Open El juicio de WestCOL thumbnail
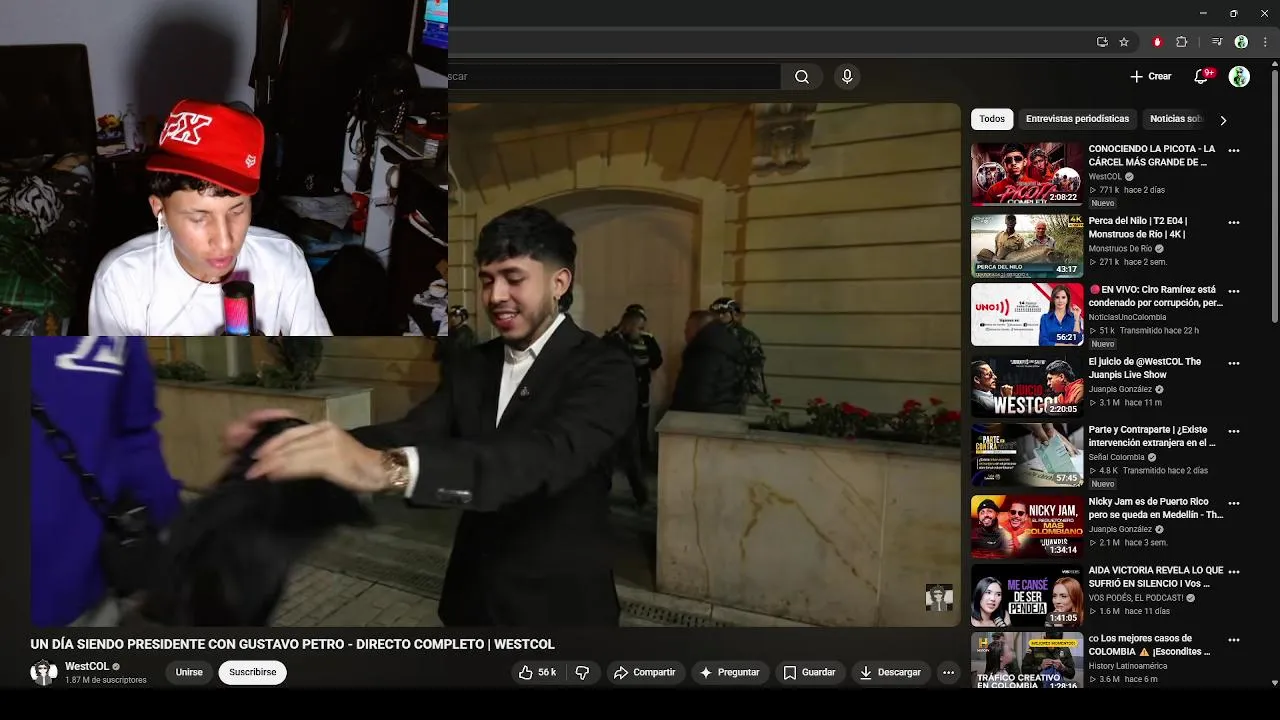This screenshot has width=1280, height=720. click(1027, 386)
